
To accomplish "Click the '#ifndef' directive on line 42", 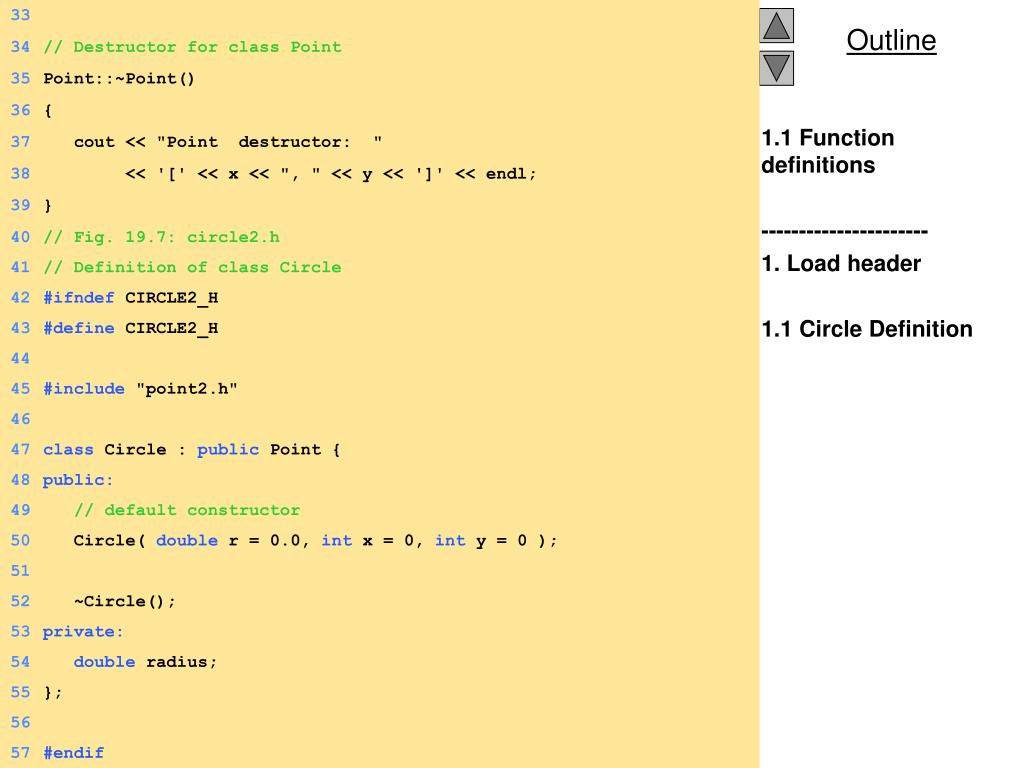I will (78, 298).
